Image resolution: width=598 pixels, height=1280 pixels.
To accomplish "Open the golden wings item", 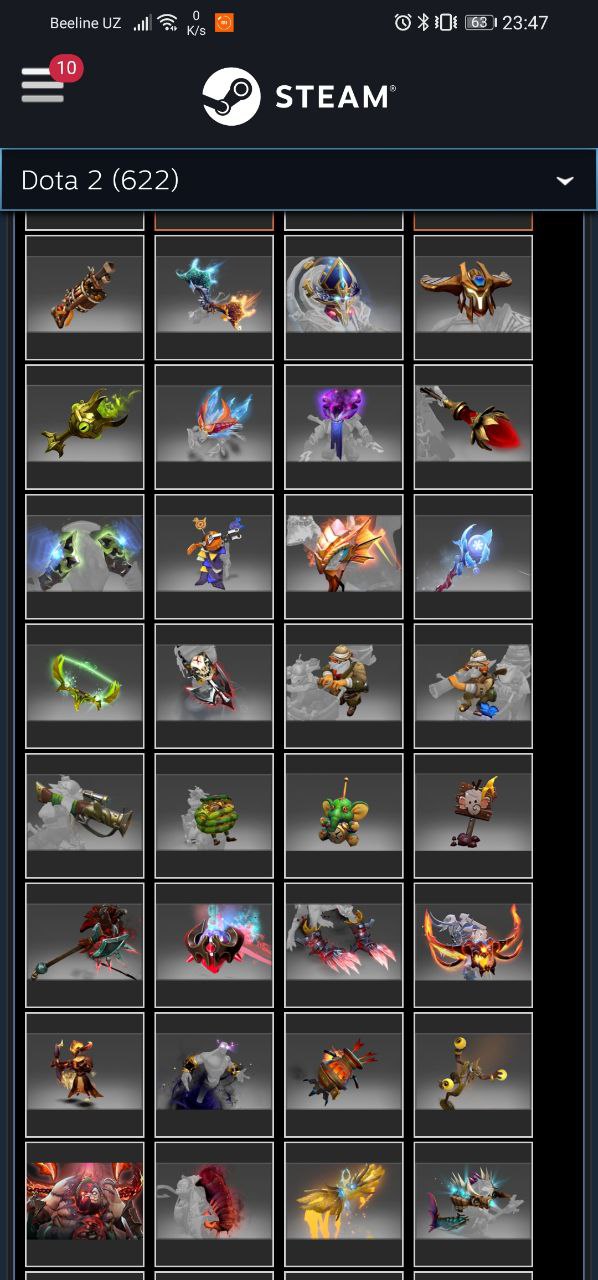I will pos(343,1205).
